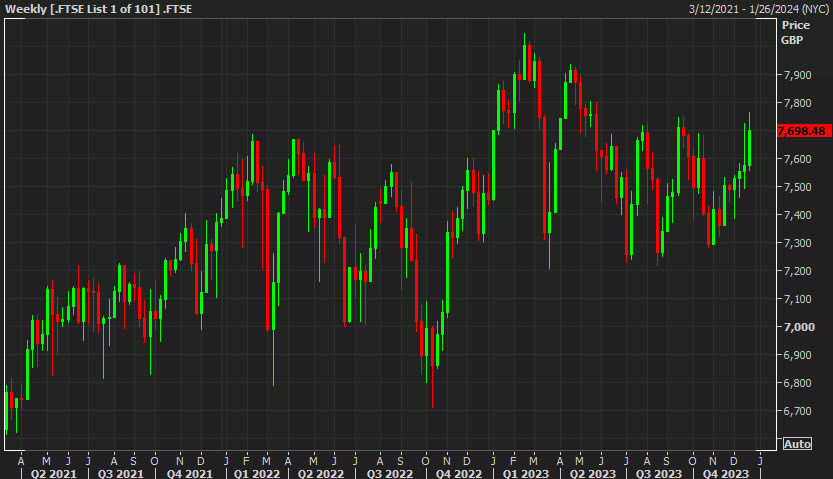Click the 7,200 price axis label
This screenshot has height=479, width=833.
tap(797, 271)
